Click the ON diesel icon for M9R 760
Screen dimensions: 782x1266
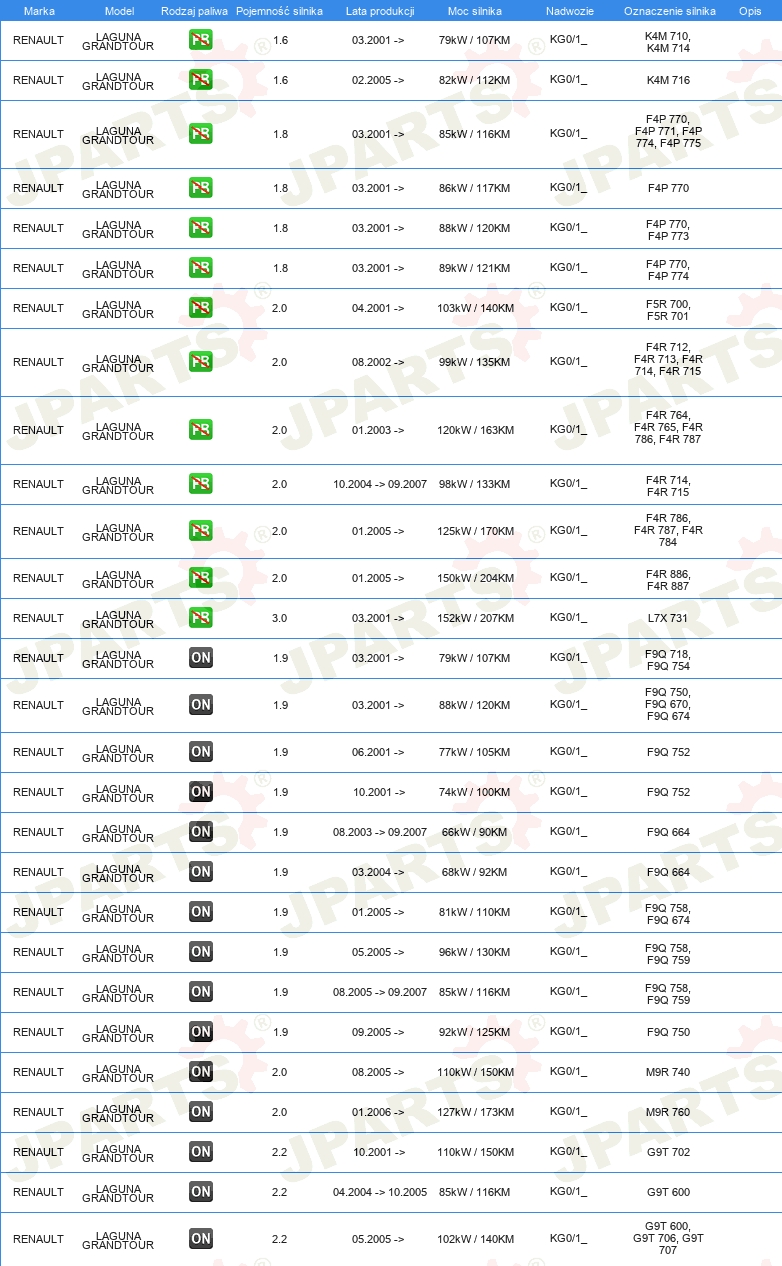click(x=200, y=1112)
